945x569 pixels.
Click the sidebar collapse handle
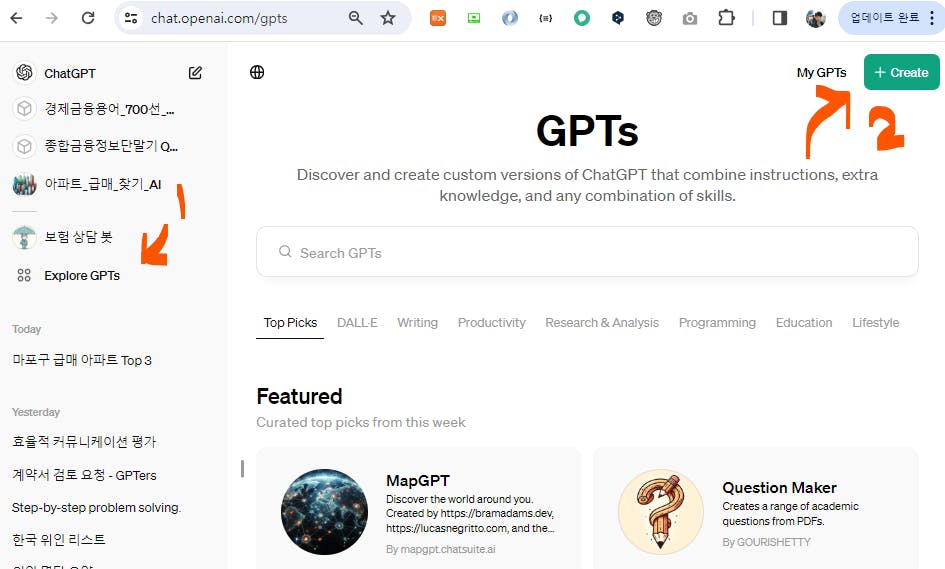pos(242,468)
